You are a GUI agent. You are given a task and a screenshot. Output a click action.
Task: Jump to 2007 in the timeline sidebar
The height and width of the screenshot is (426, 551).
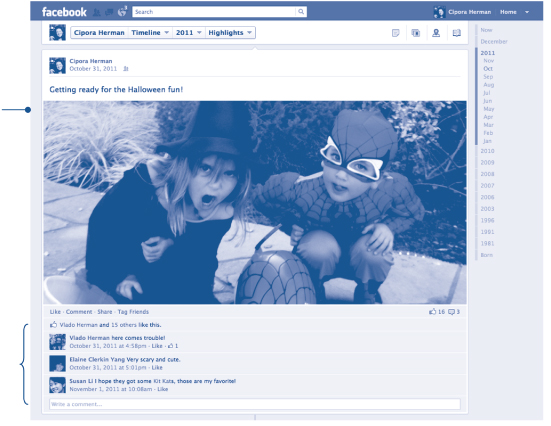[487, 186]
